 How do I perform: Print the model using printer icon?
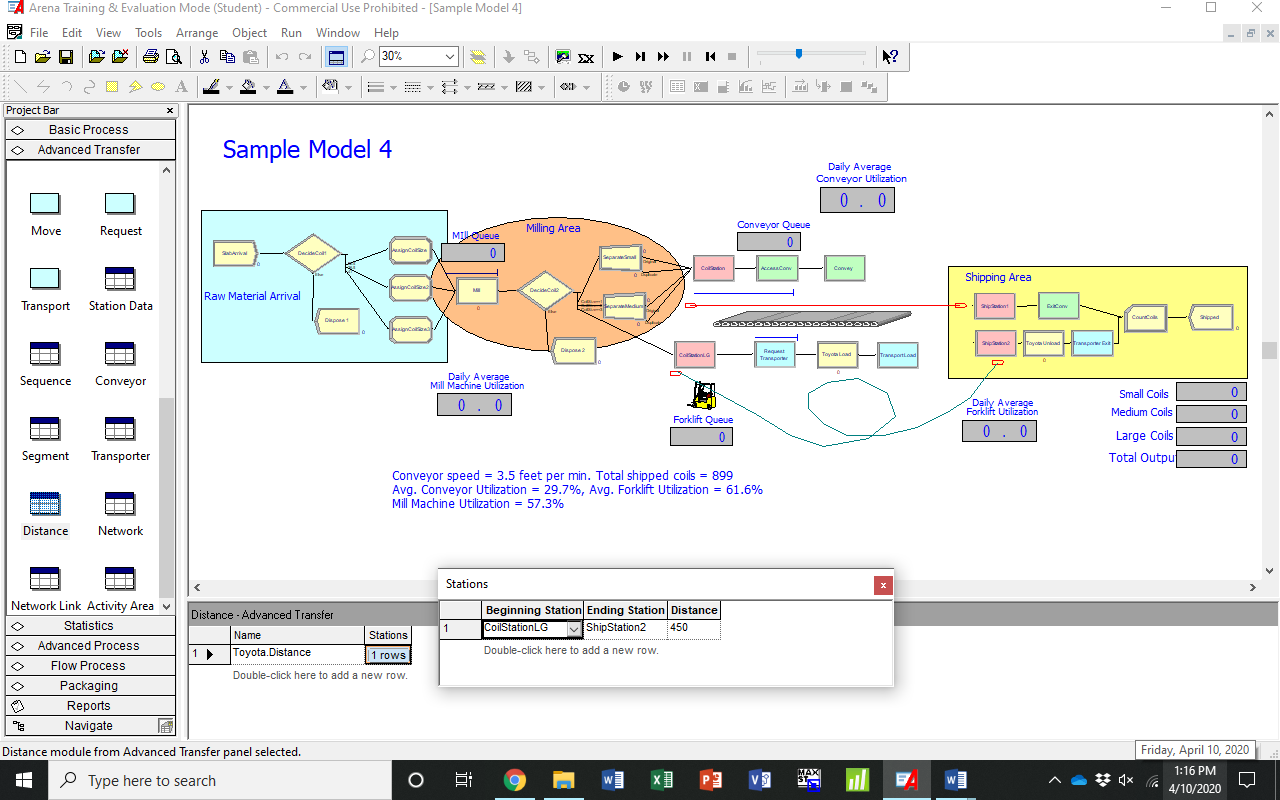[x=150, y=57]
